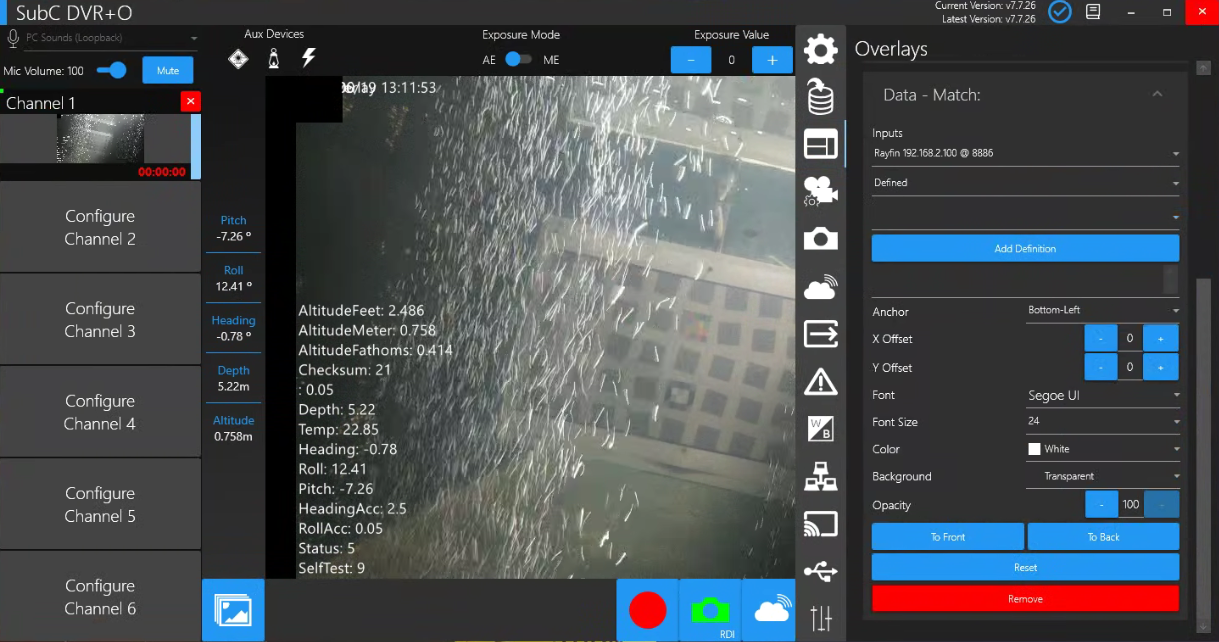The width and height of the screenshot is (1219, 642).
Task: Open the Font Segoe UI dropdown
Action: pyautogui.click(x=1102, y=396)
